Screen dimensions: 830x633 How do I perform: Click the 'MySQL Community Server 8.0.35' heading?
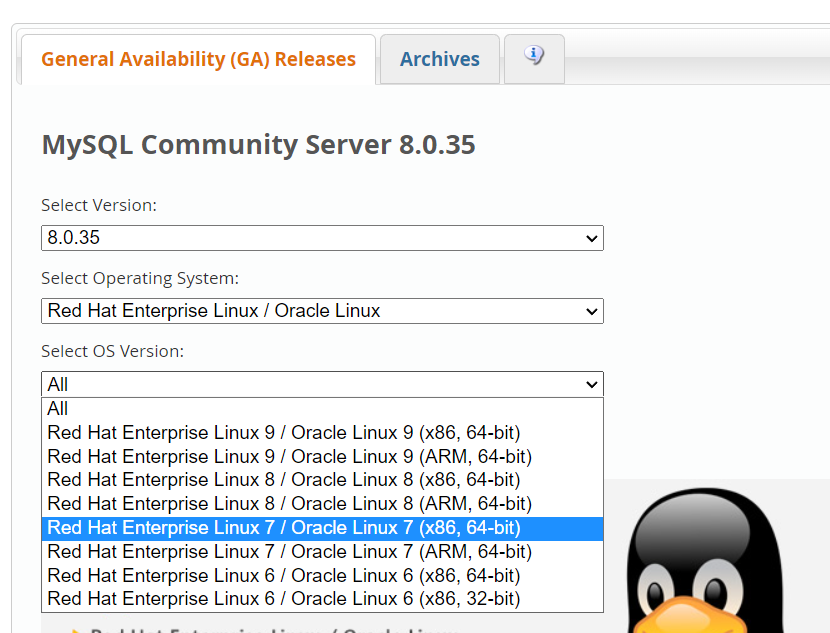coord(258,145)
